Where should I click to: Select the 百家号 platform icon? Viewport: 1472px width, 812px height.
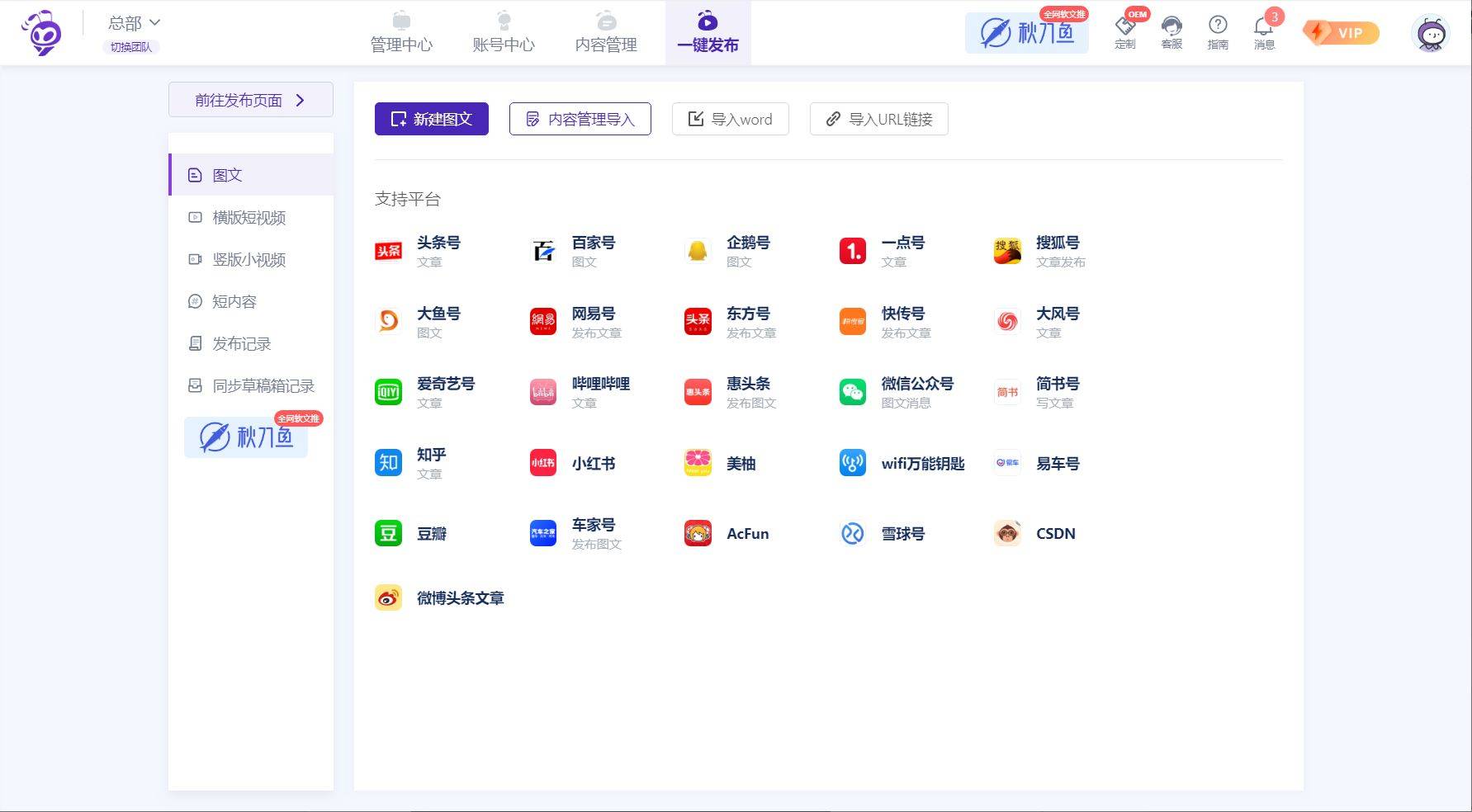[x=543, y=251]
